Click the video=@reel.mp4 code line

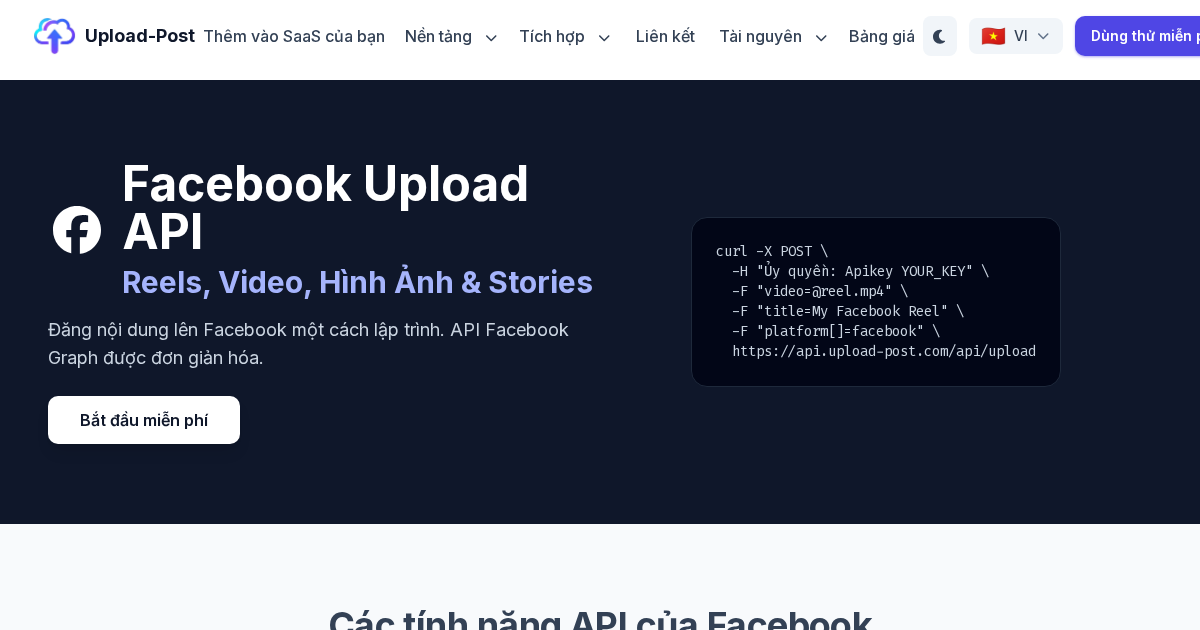click(820, 291)
